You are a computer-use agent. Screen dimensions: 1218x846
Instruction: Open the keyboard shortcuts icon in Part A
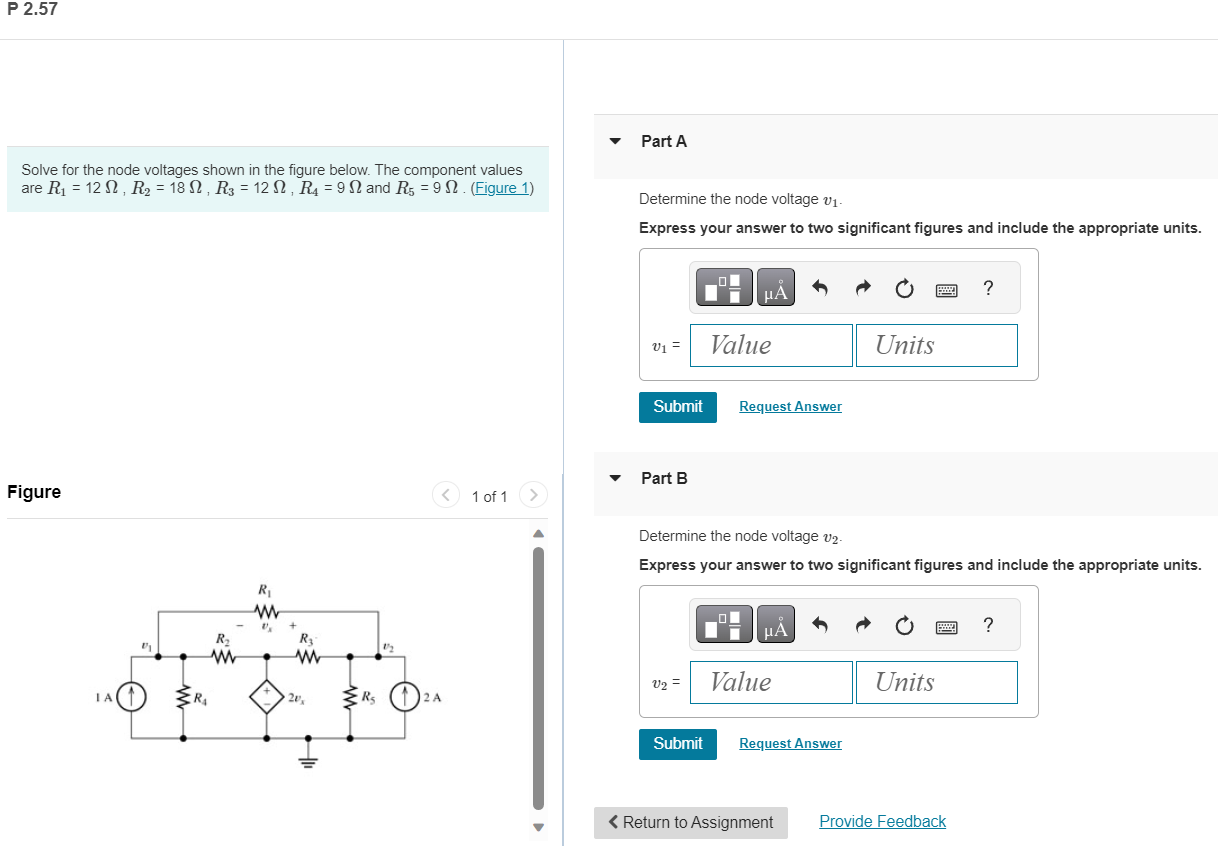946,288
